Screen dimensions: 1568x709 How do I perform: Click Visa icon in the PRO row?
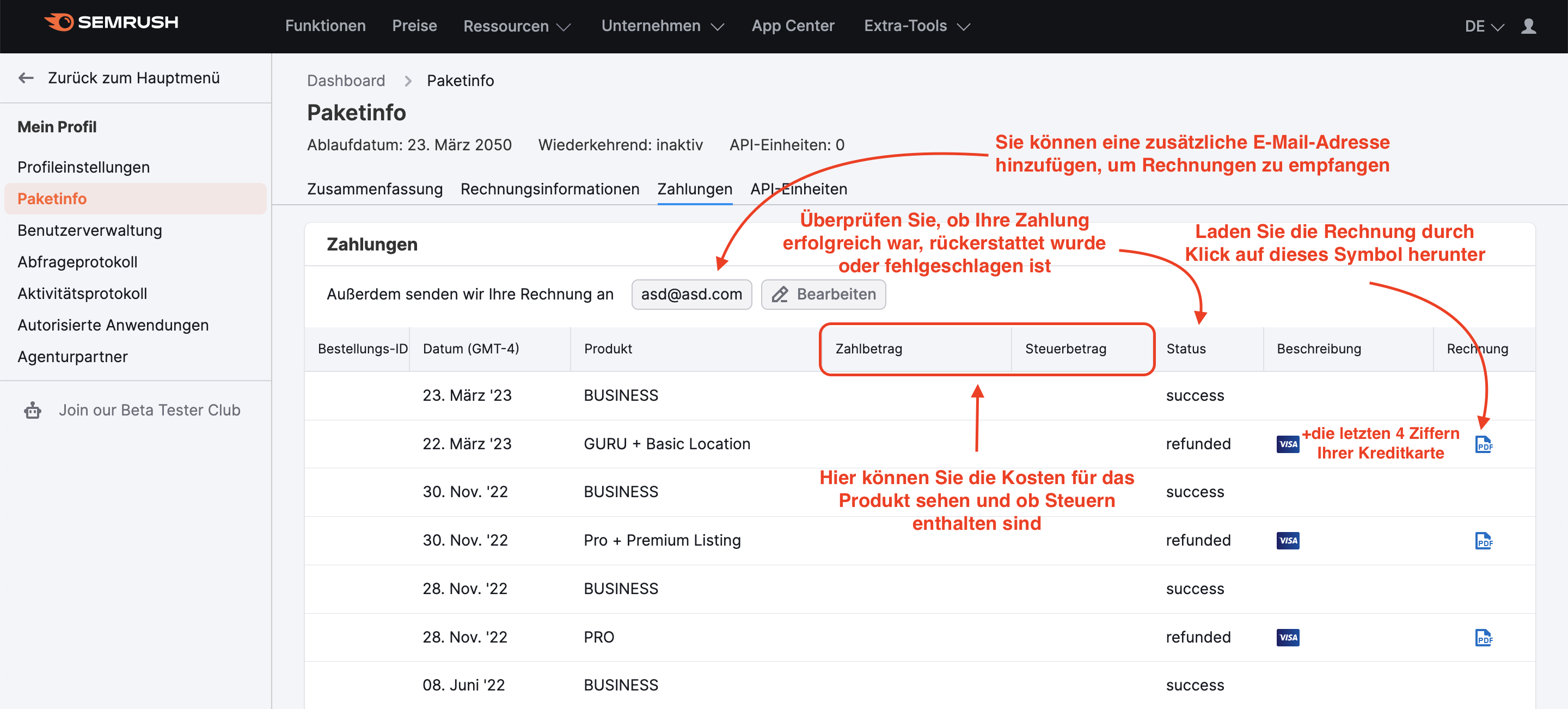coord(1288,637)
